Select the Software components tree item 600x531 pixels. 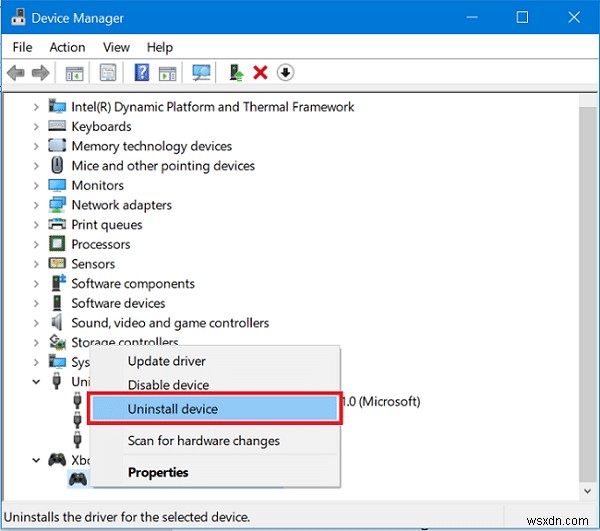[x=133, y=284]
